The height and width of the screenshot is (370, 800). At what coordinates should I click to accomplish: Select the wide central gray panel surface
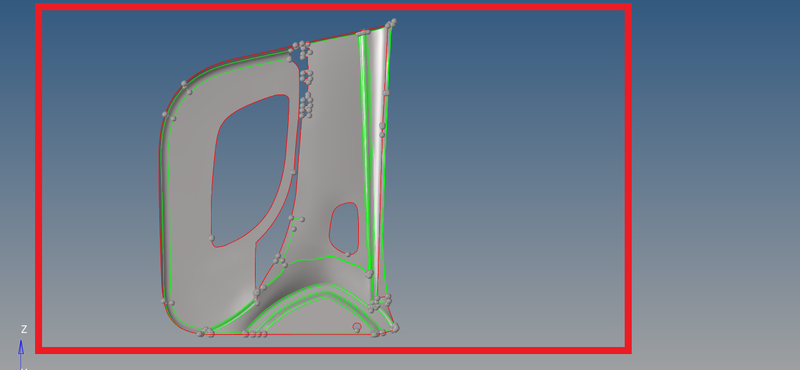coord(332,143)
